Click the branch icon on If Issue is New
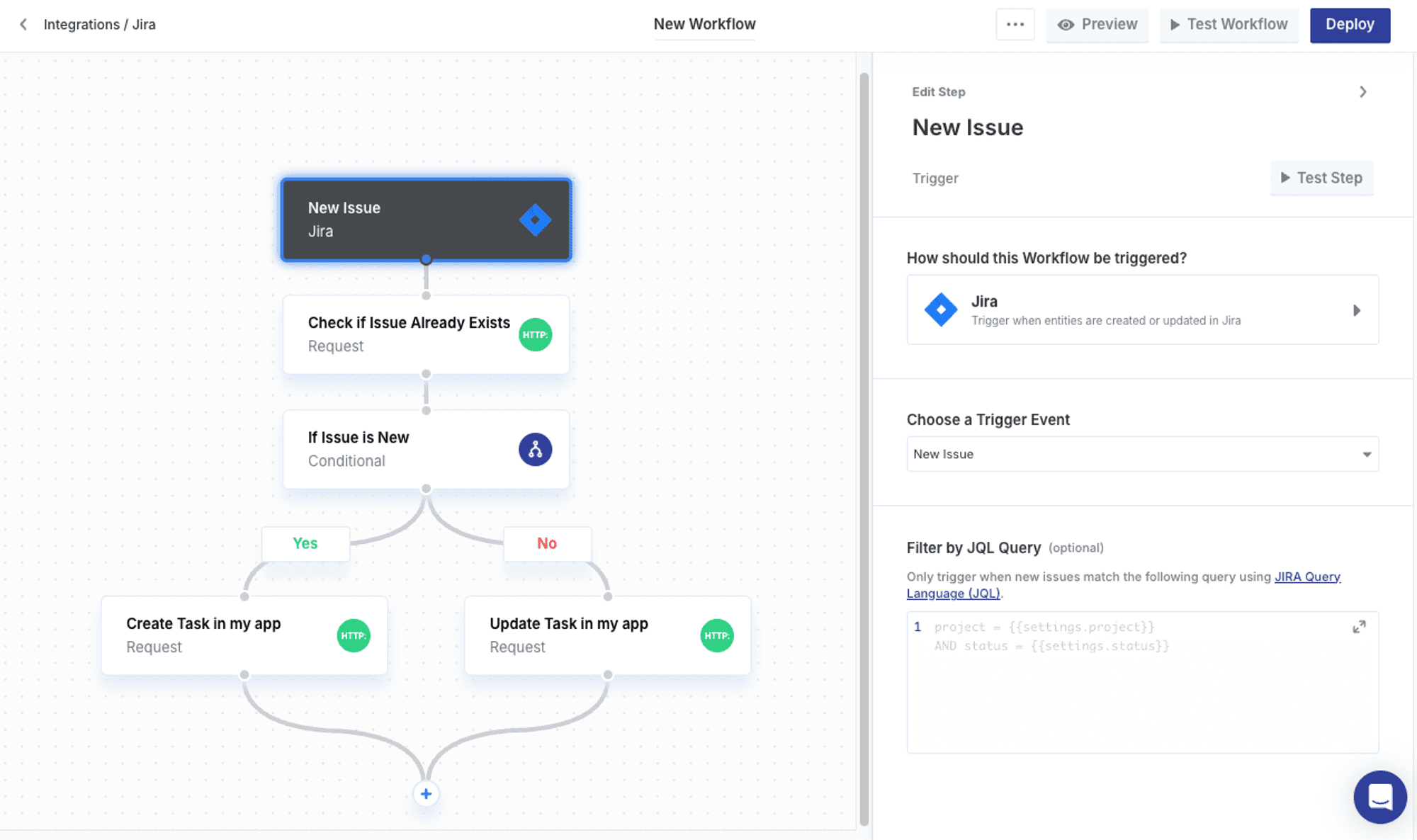 [535, 449]
